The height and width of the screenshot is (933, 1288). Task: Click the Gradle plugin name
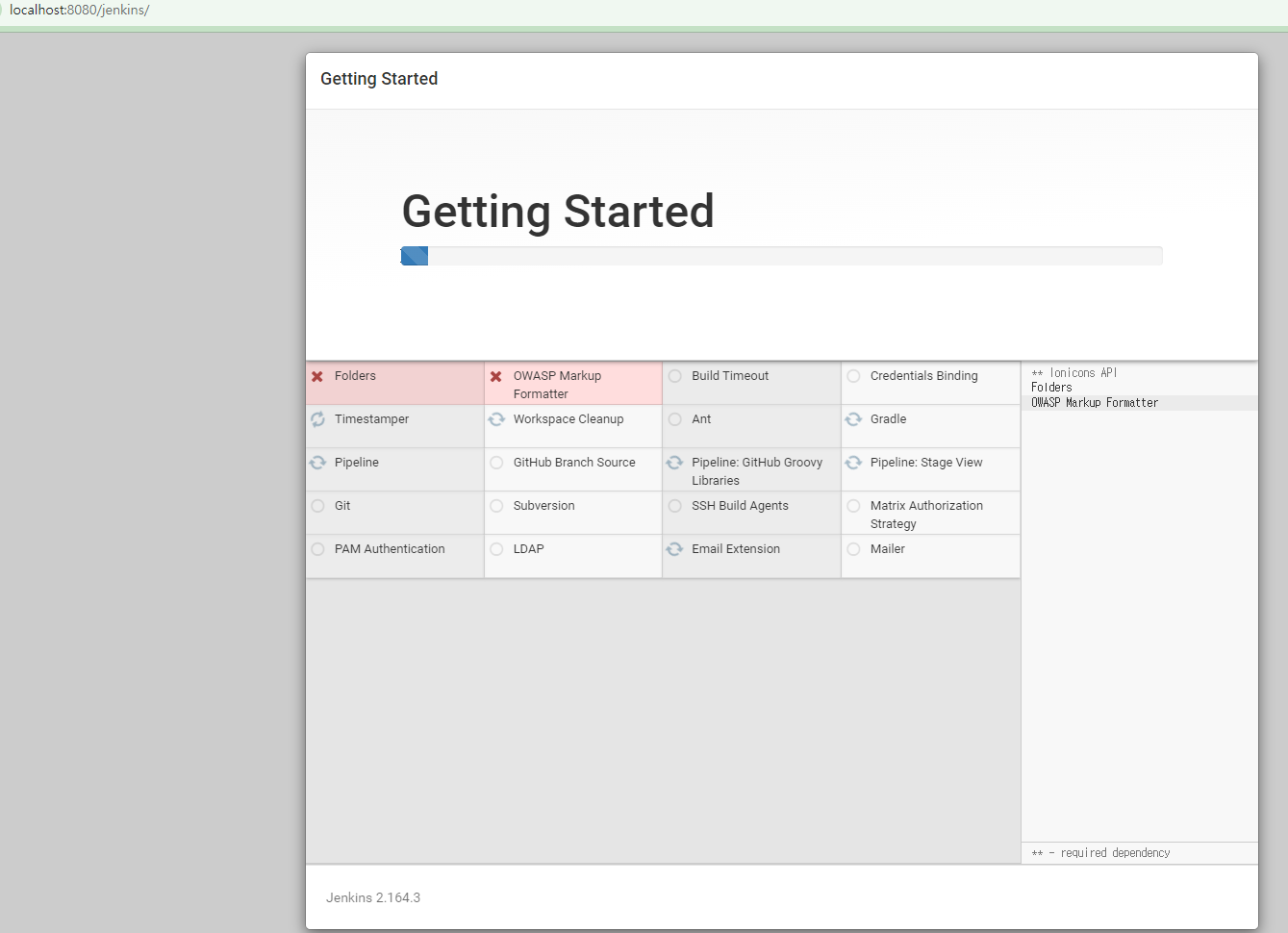888,419
